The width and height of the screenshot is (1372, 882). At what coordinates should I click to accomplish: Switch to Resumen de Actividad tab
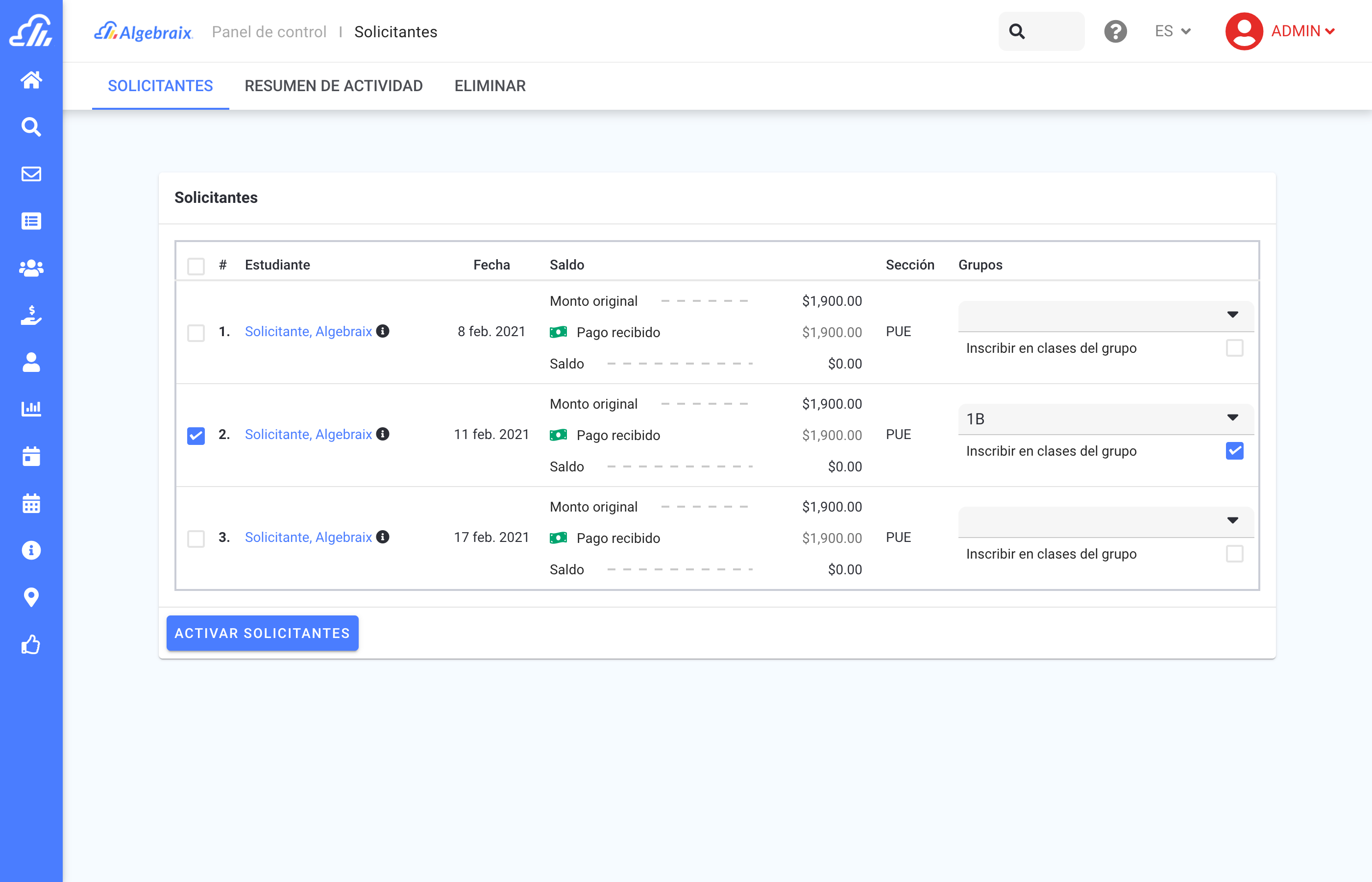(x=333, y=86)
